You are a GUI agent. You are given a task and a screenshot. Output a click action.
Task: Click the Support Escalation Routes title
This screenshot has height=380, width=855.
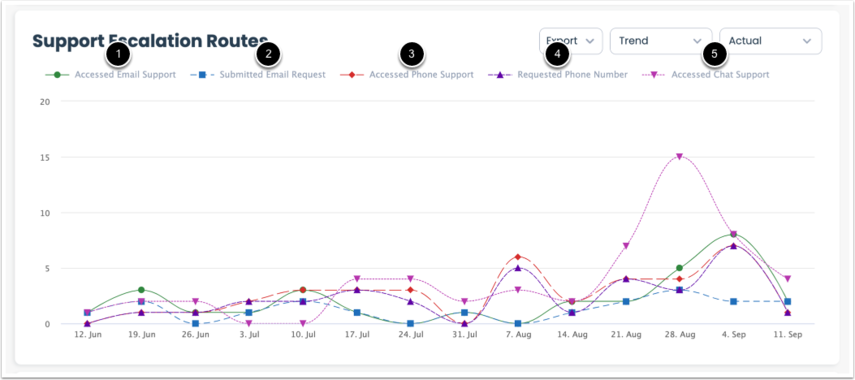pos(150,40)
